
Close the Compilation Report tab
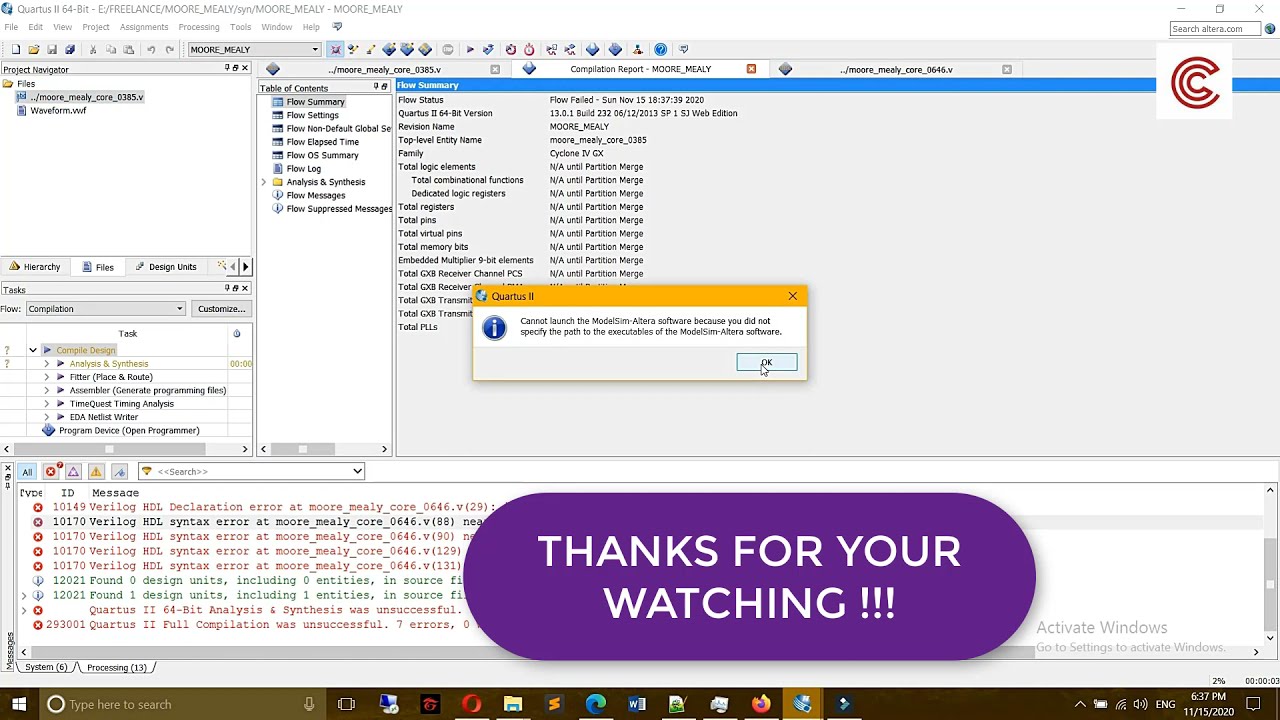click(x=751, y=69)
